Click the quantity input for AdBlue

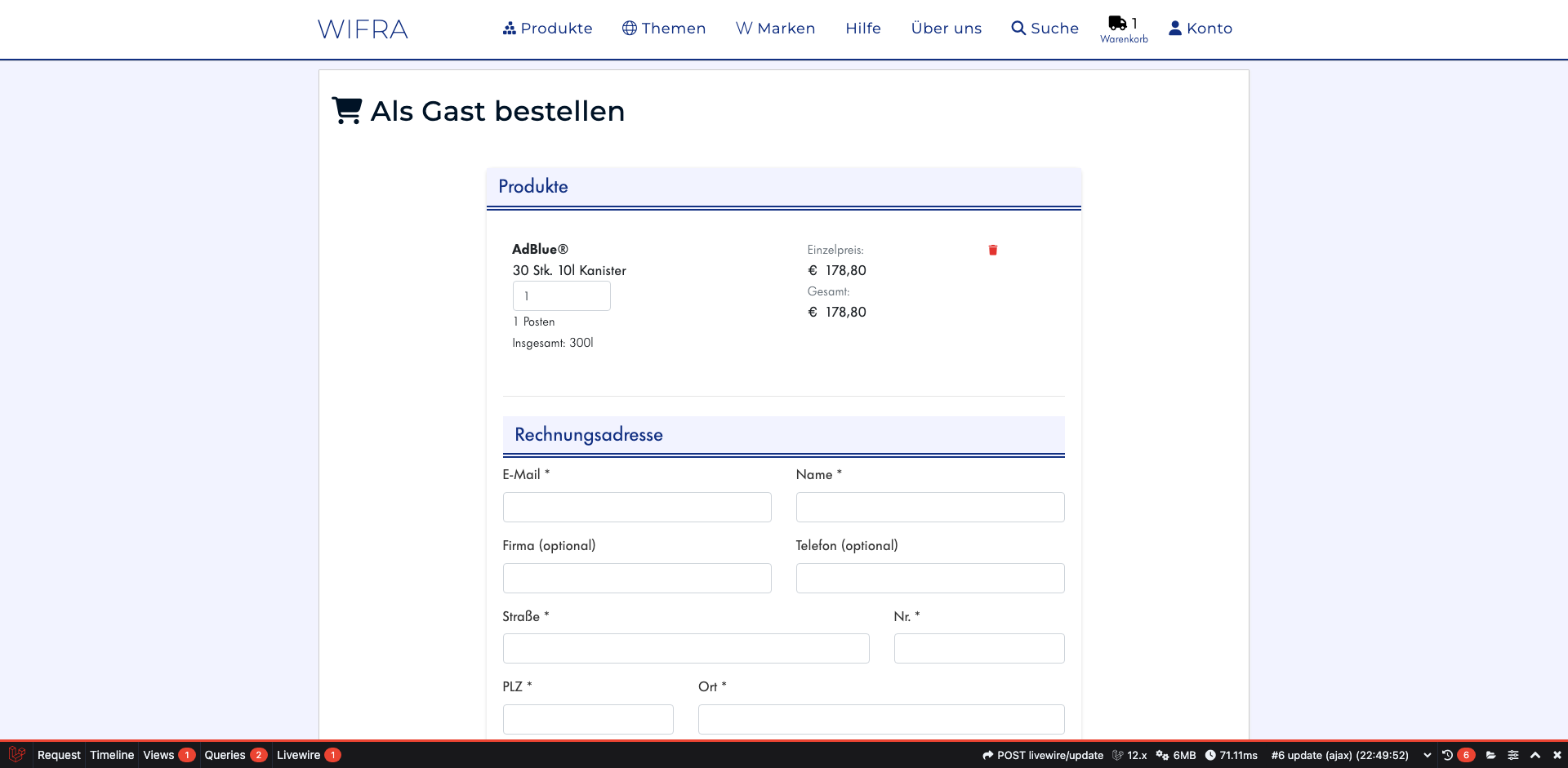coord(561,295)
